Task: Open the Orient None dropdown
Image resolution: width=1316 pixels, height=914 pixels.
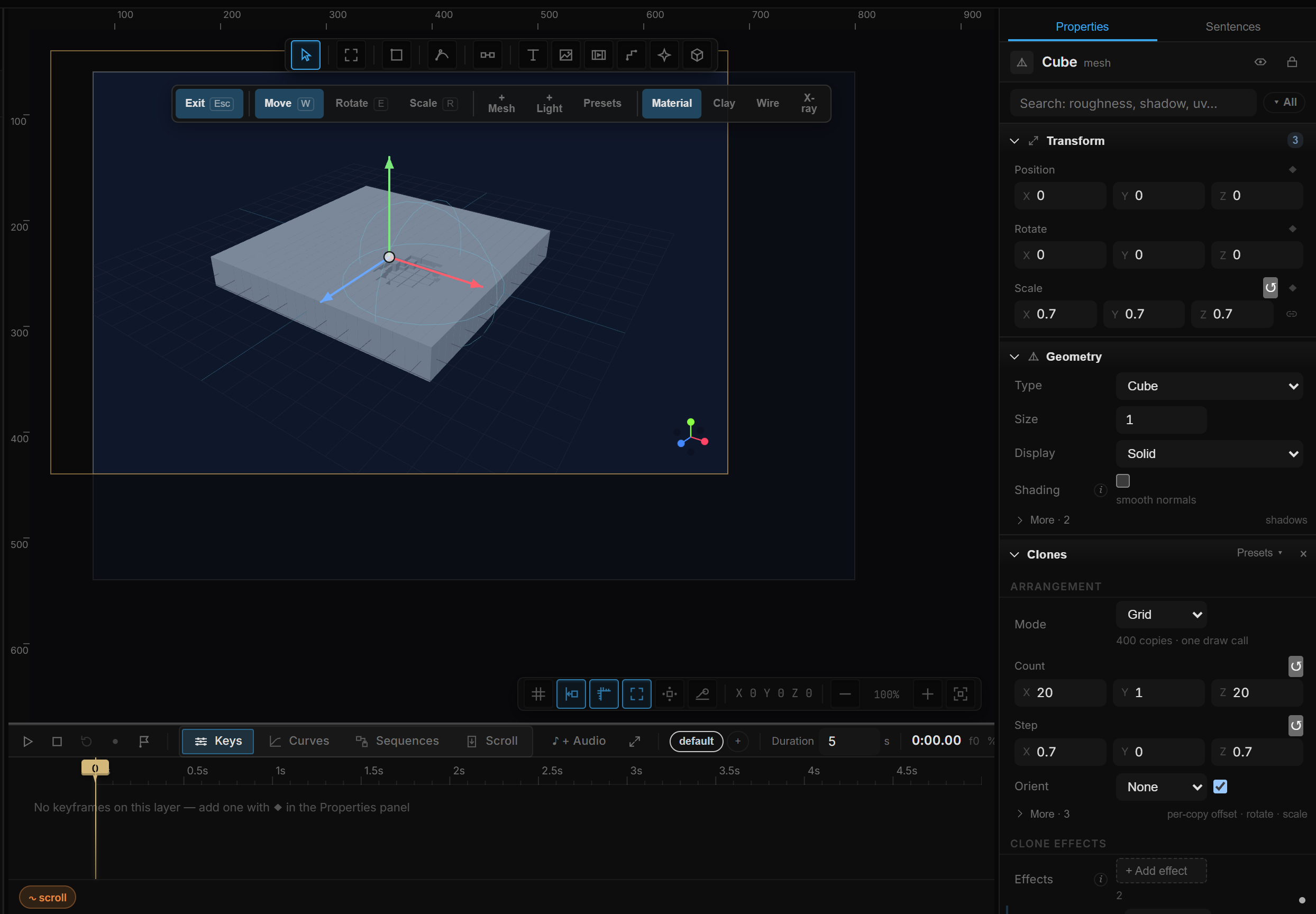Action: (1162, 787)
